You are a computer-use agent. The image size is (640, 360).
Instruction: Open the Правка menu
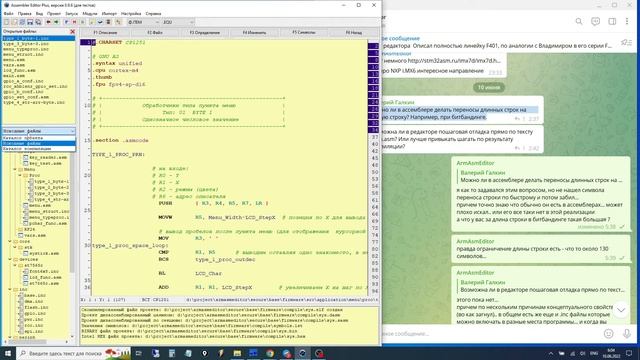tap(24, 13)
